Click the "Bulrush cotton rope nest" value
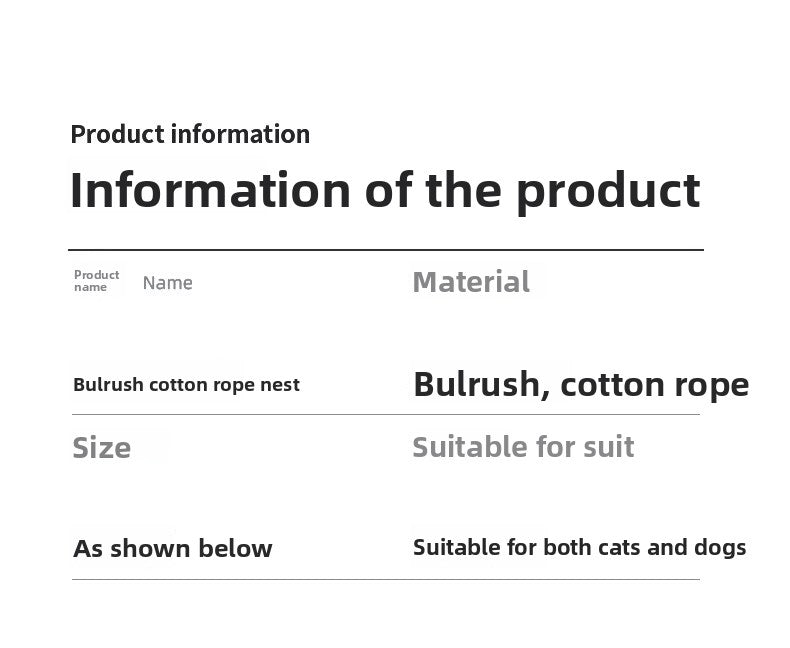 point(186,385)
